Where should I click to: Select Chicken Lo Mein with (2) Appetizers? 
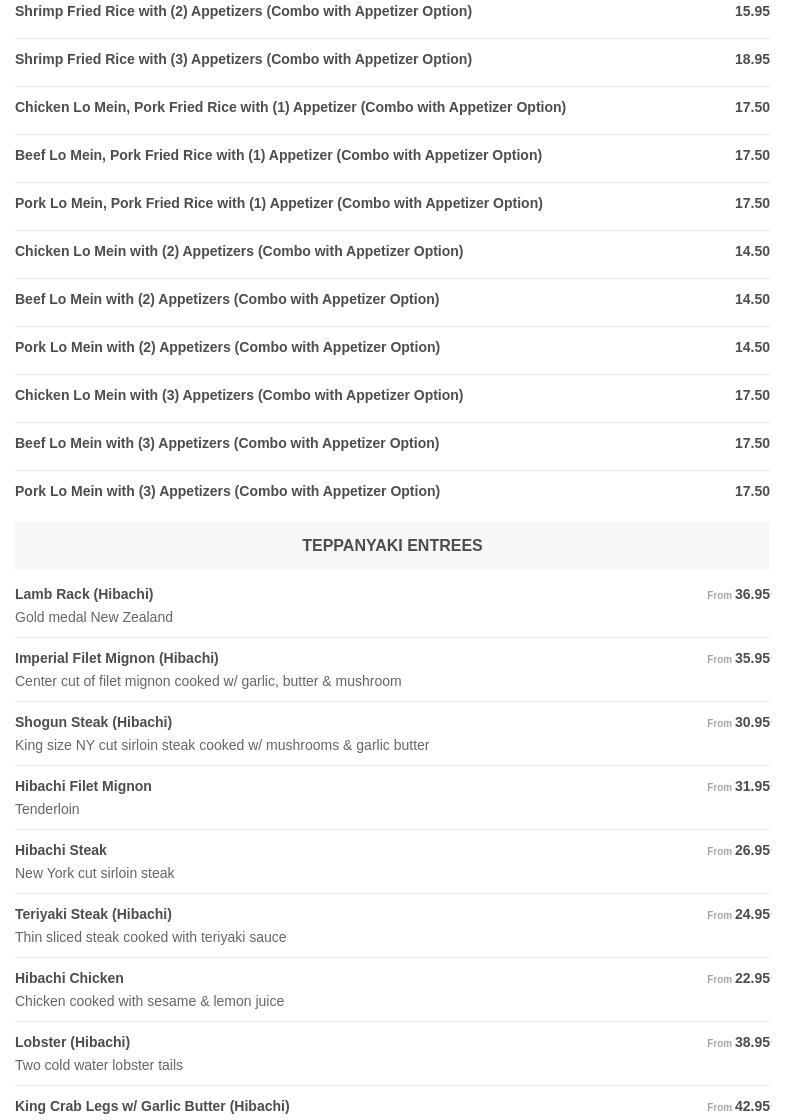tap(239, 251)
